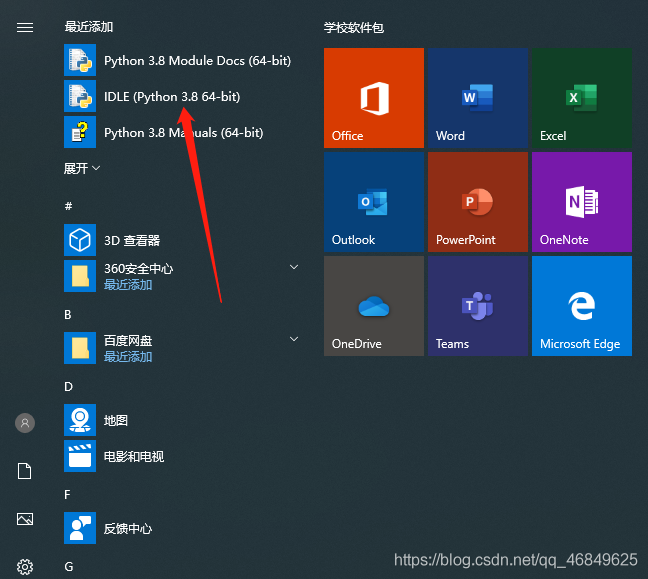
Task: Expand the recently added list with 展开
Action: click(x=81, y=168)
